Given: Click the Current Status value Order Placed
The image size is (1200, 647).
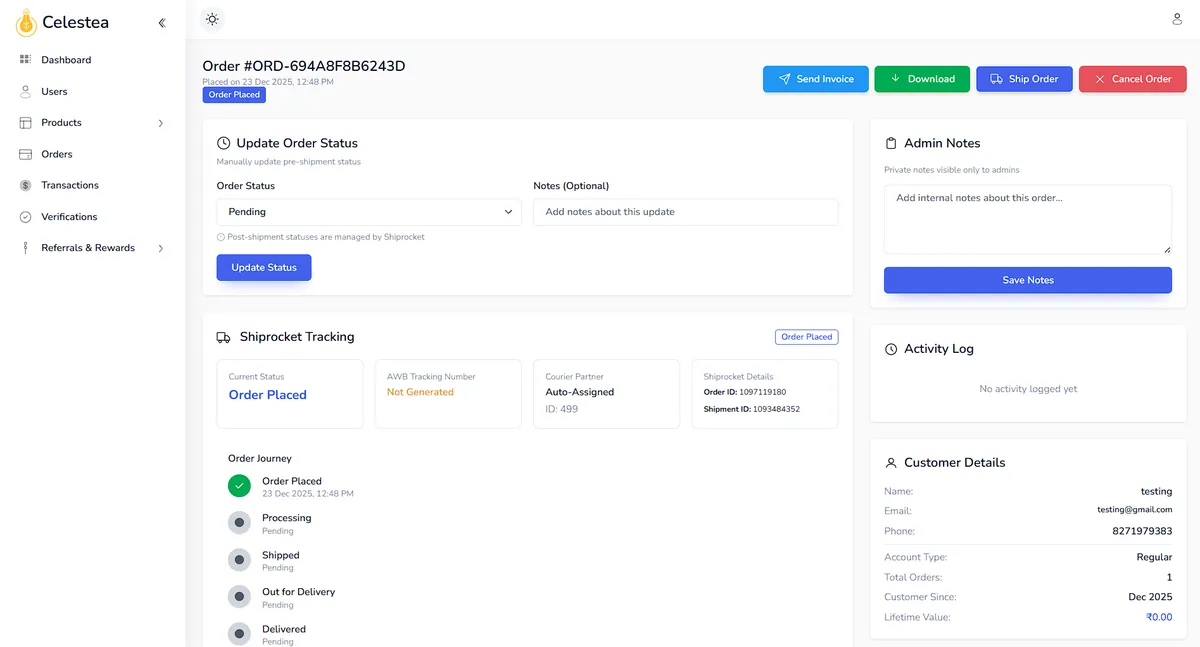Looking at the screenshot, I should (268, 395).
